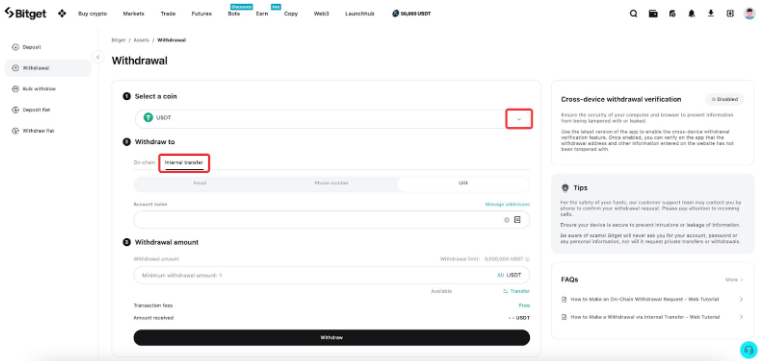The image size is (761, 361).
Task: Open the address book icon in account field
Action: click(517, 220)
